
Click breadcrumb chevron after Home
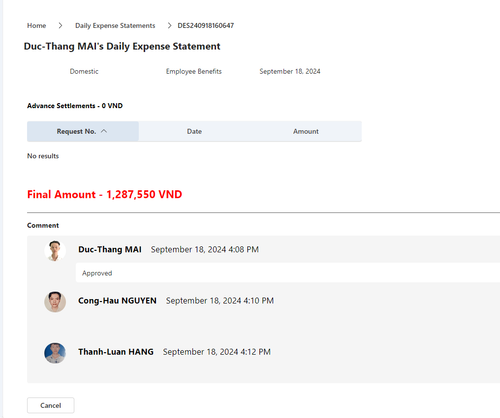pyautogui.click(x=60, y=26)
